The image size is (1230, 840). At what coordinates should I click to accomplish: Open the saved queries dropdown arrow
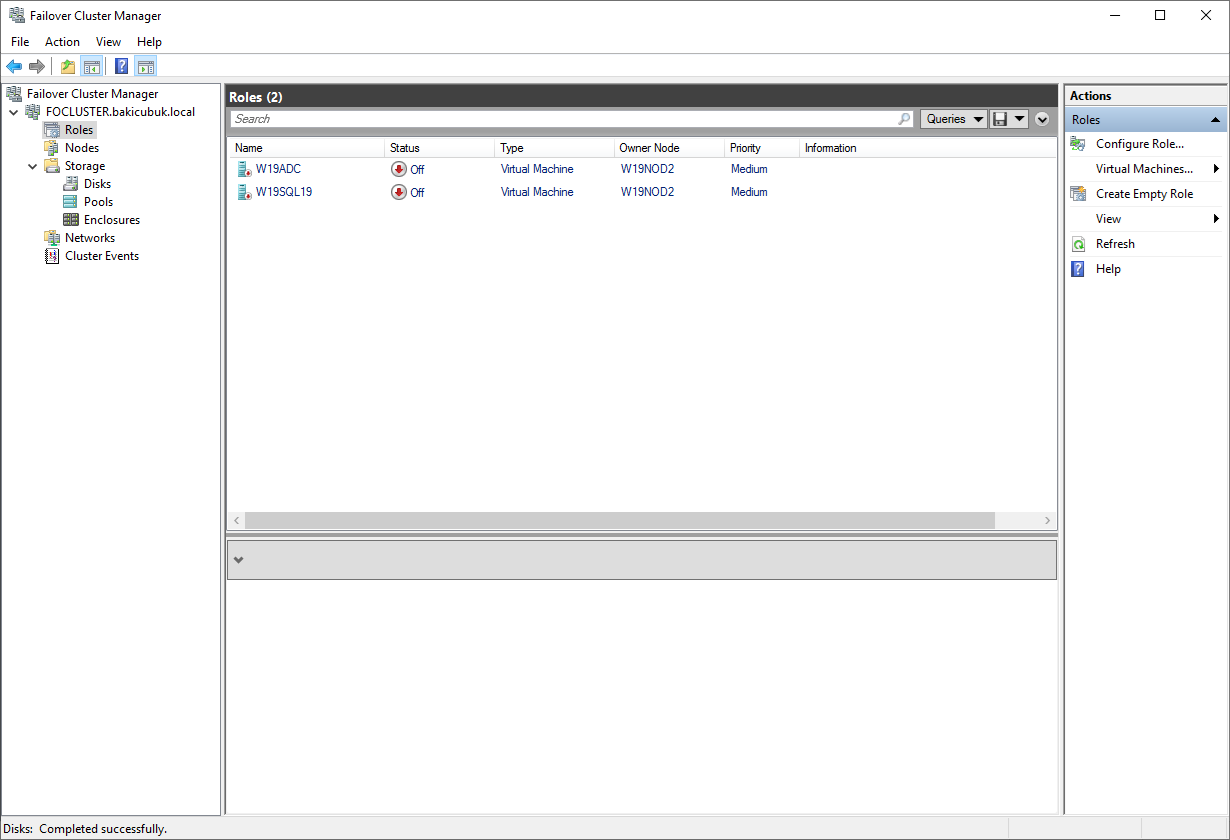pos(1019,119)
